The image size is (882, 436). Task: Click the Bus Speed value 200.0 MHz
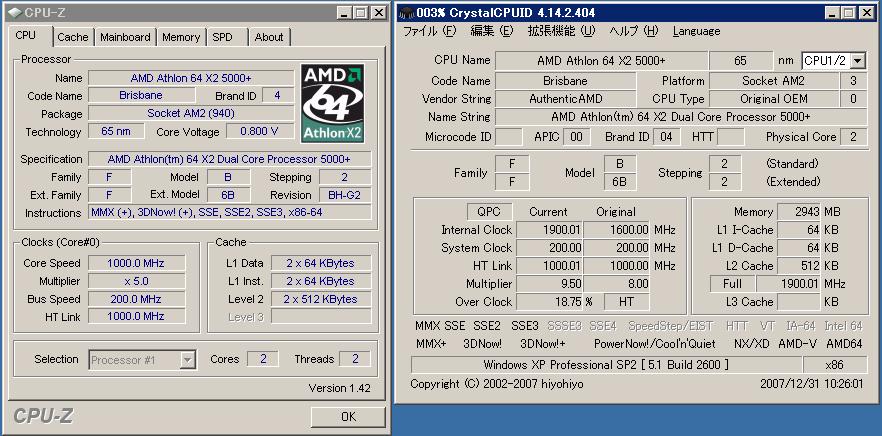(x=137, y=299)
